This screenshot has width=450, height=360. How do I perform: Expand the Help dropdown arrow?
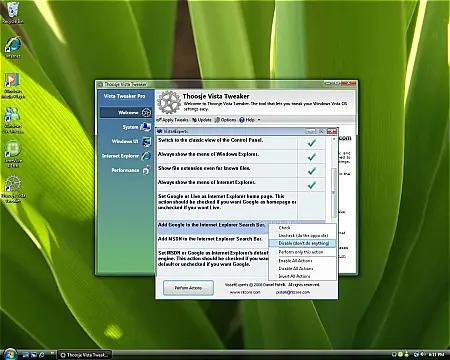[259, 120]
